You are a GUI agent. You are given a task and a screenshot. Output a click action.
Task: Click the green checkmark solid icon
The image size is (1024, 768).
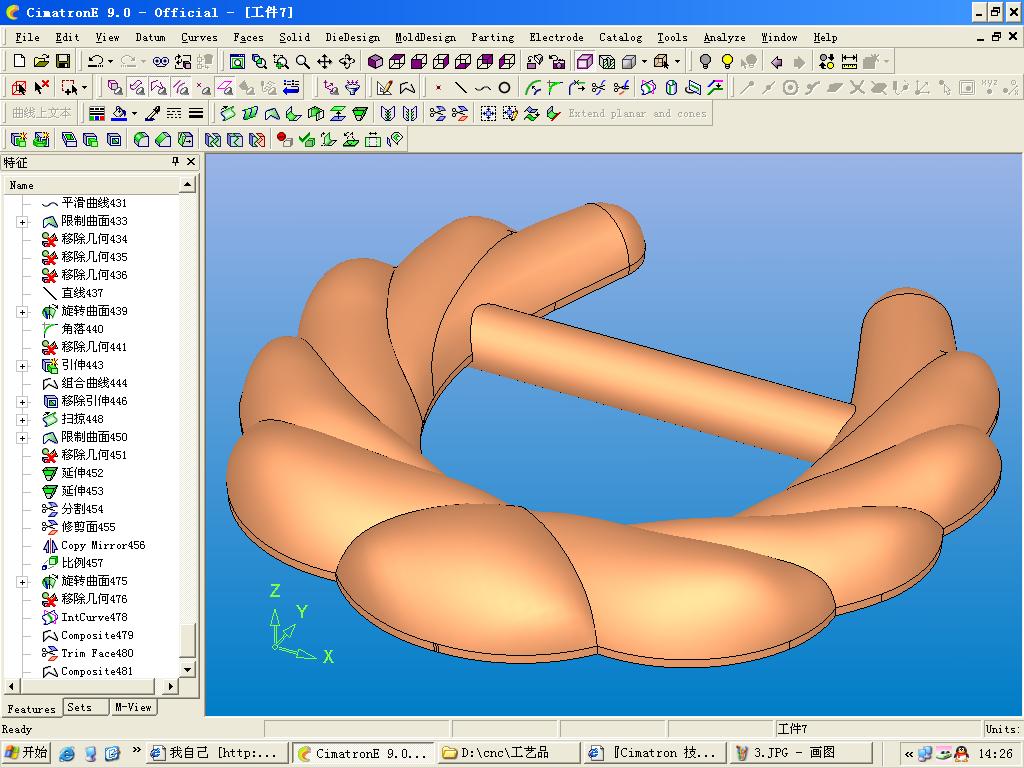[306, 139]
